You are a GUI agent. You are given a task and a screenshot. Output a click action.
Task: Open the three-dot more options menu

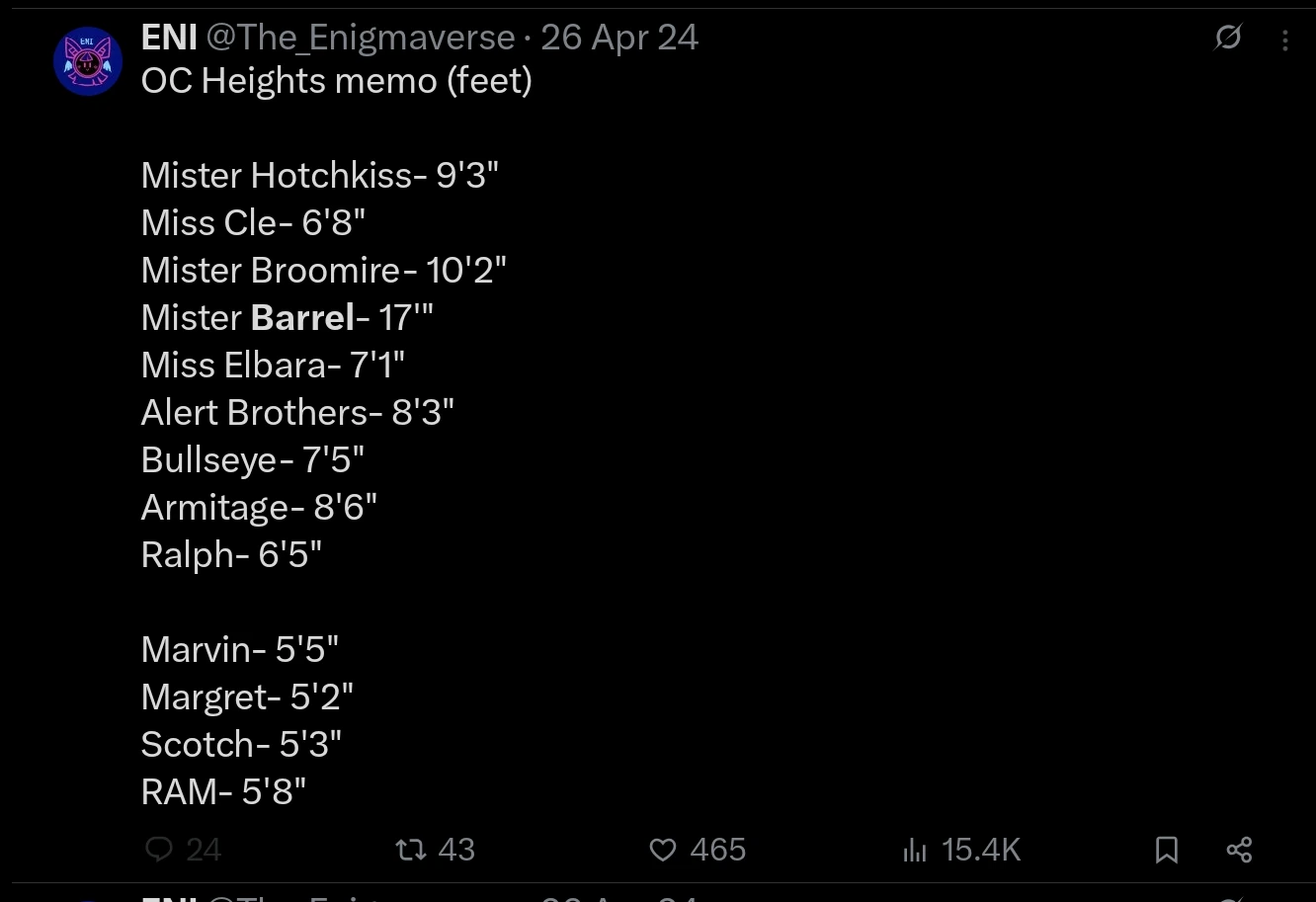pyautogui.click(x=1284, y=40)
